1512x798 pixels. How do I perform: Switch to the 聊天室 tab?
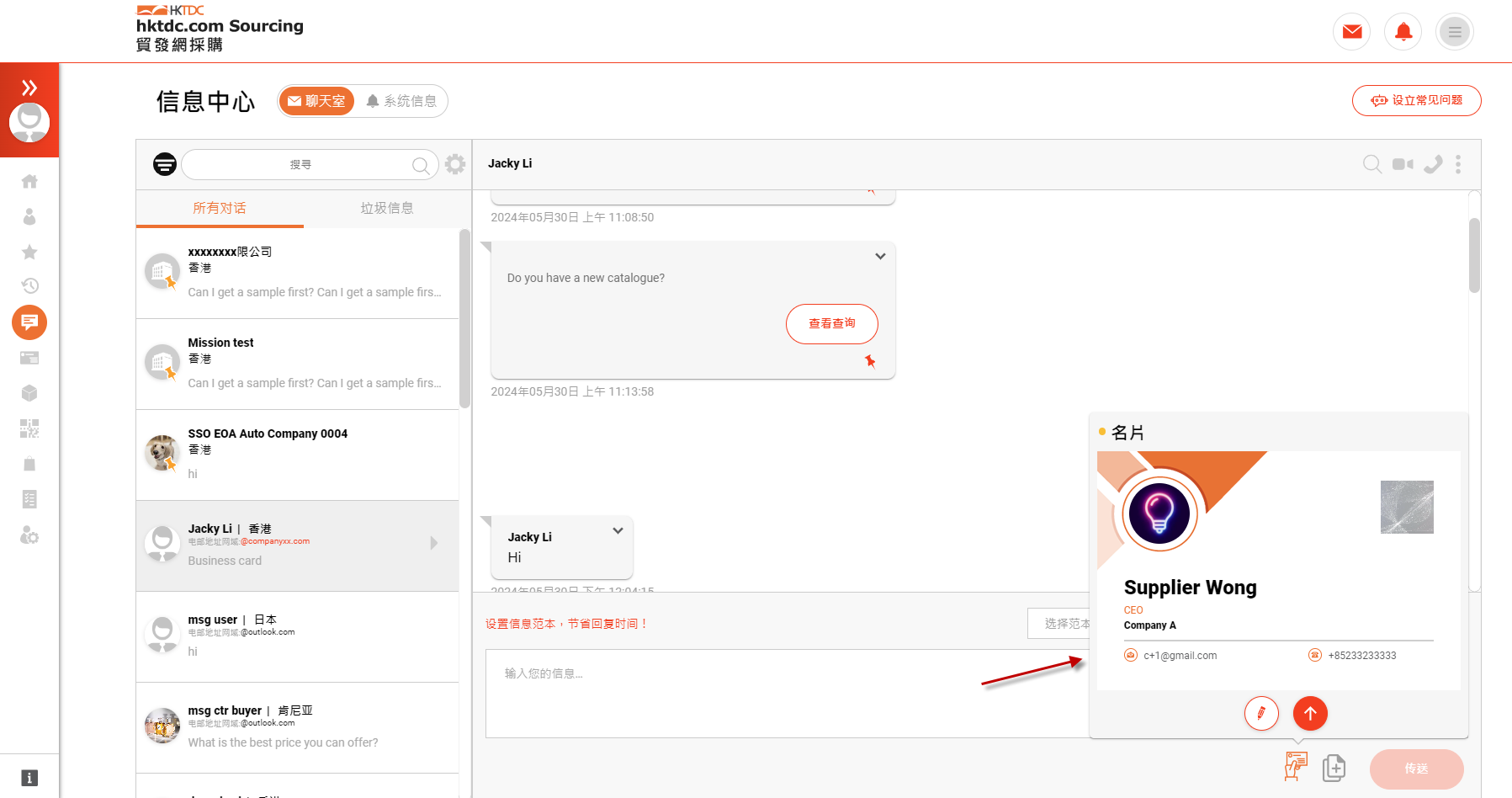(x=316, y=101)
